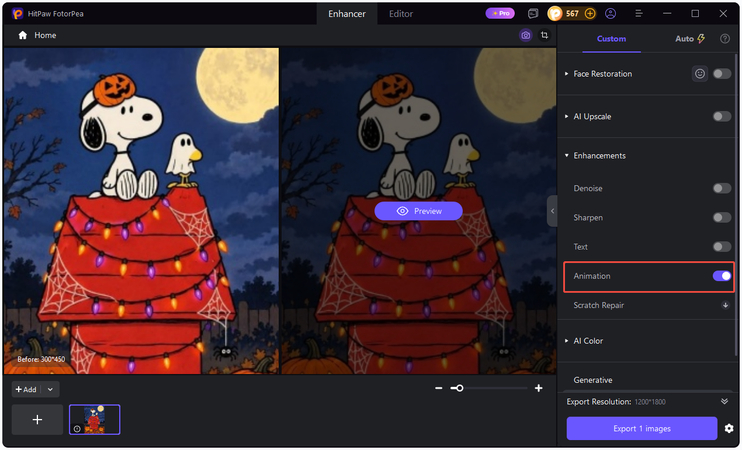The width and height of the screenshot is (742, 450).
Task: Expand the AI Color section arrow
Action: tap(566, 341)
